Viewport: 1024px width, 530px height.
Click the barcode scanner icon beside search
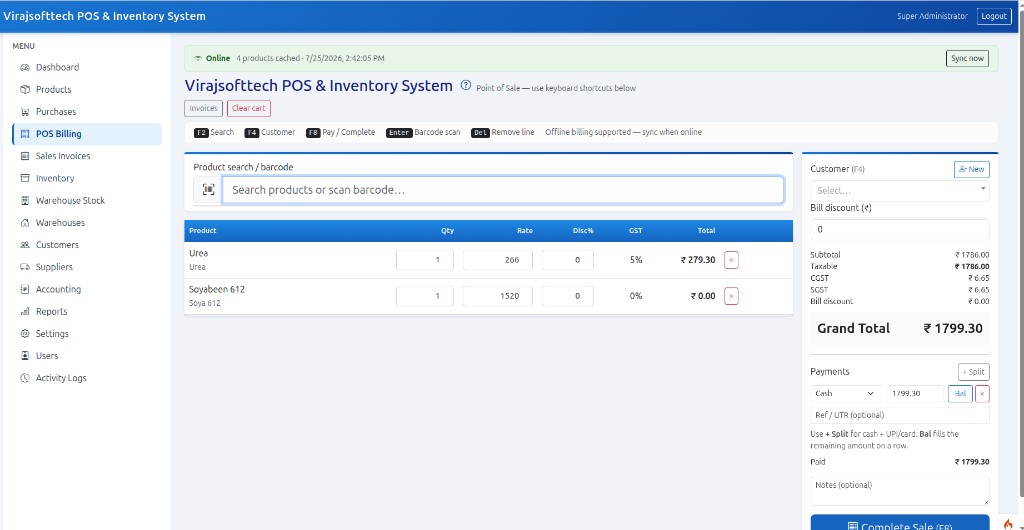pyautogui.click(x=208, y=190)
